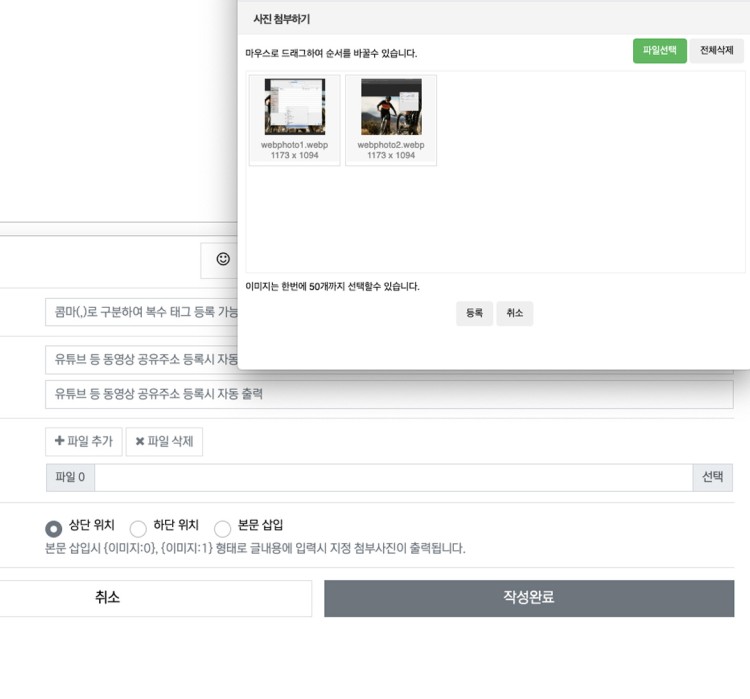Click the lower video share URL field

click(389, 394)
